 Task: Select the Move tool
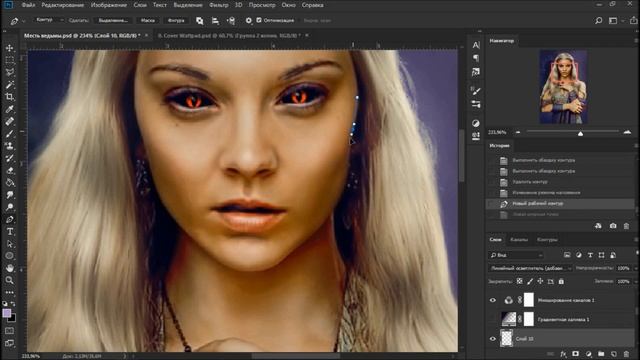pyautogui.click(x=9, y=48)
